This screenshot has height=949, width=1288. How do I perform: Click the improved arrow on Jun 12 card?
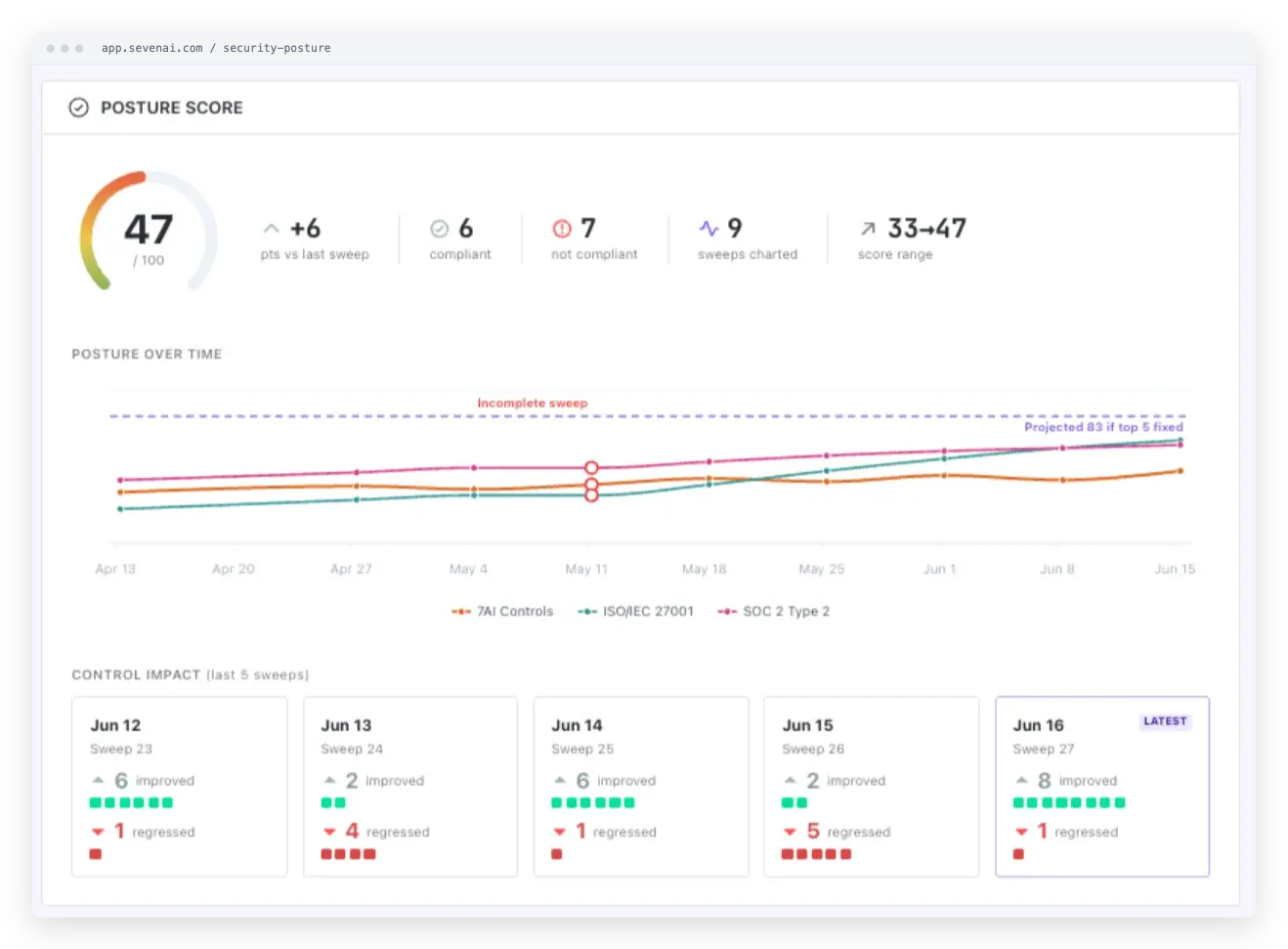point(98,780)
